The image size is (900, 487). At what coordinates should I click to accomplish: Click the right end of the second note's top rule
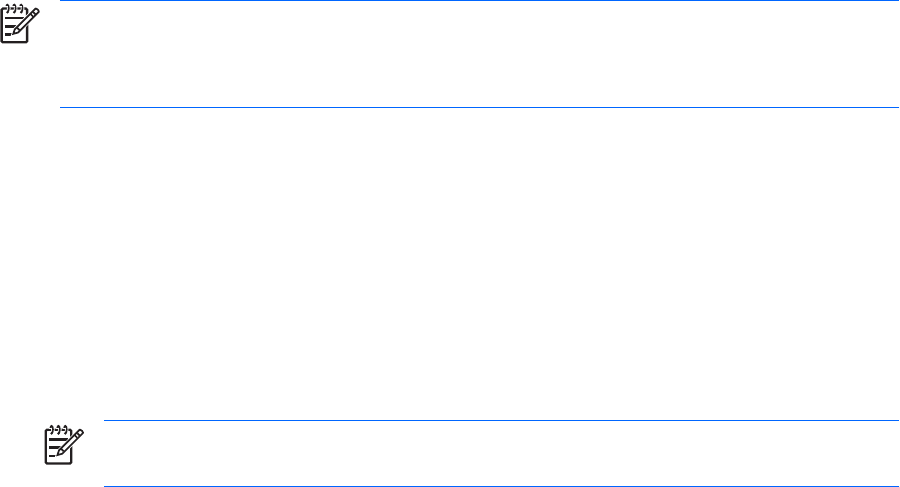click(895, 421)
